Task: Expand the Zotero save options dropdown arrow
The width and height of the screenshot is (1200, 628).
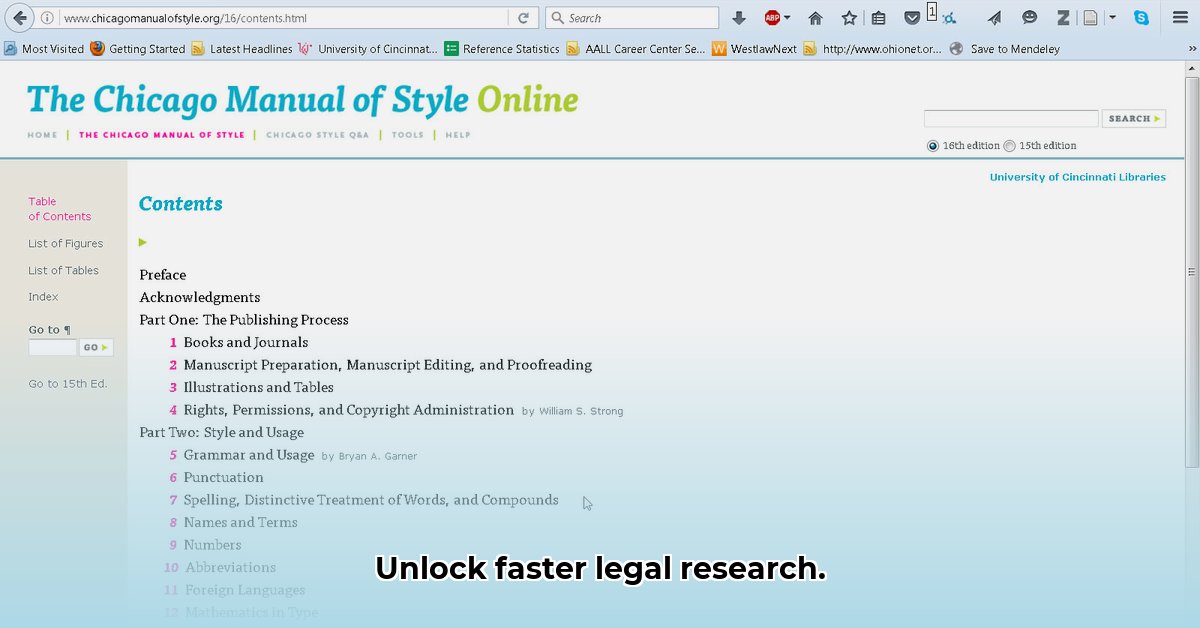Action: (1112, 18)
